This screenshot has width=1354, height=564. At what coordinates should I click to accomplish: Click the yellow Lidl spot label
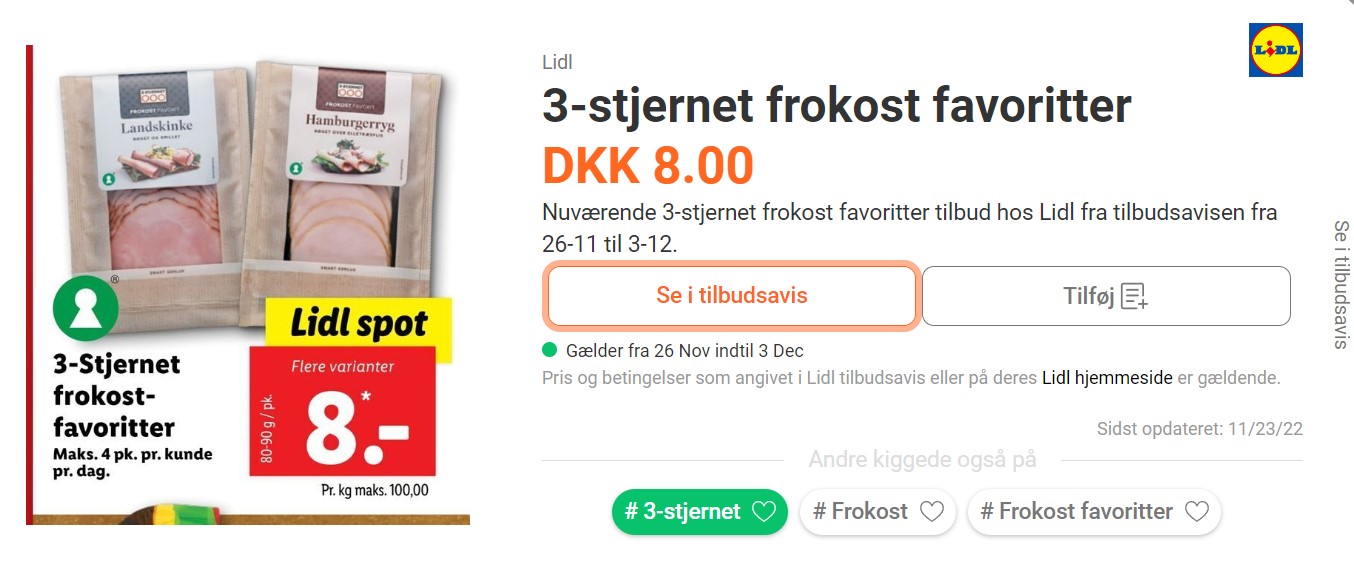(x=358, y=326)
